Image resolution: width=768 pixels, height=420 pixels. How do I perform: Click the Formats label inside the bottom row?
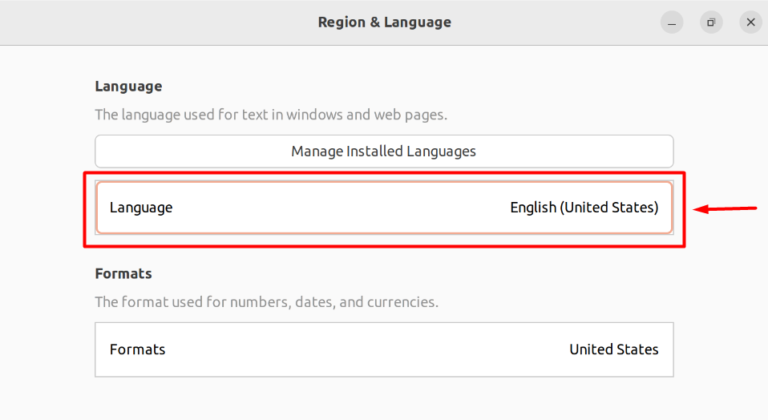[x=138, y=349]
